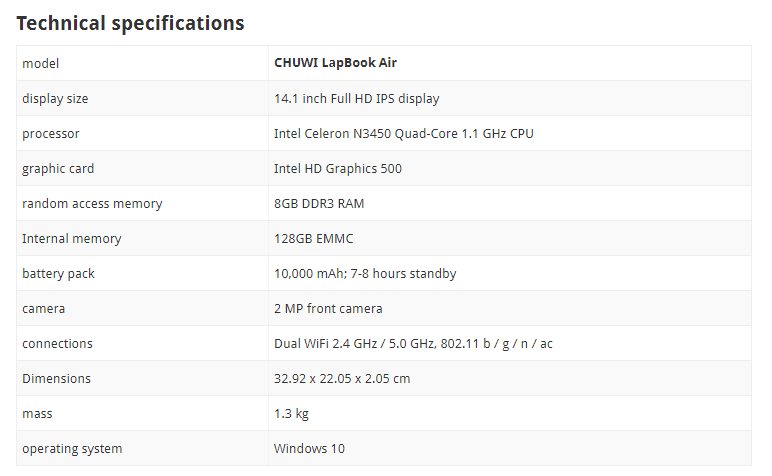
Task: Click the Dimensions value 32.92 x 22.05 x 2.05 cm
Action: 342,379
